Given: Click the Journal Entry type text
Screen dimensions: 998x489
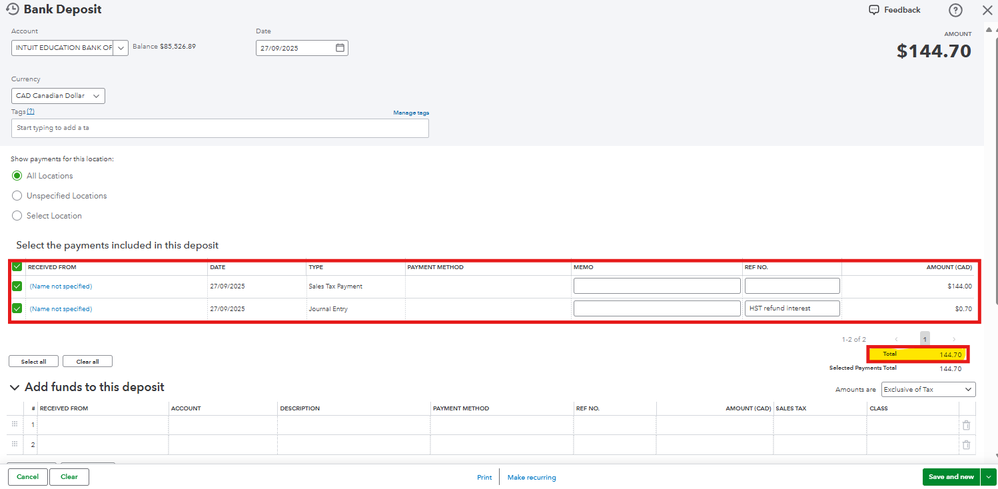Looking at the screenshot, I should (x=328, y=309).
